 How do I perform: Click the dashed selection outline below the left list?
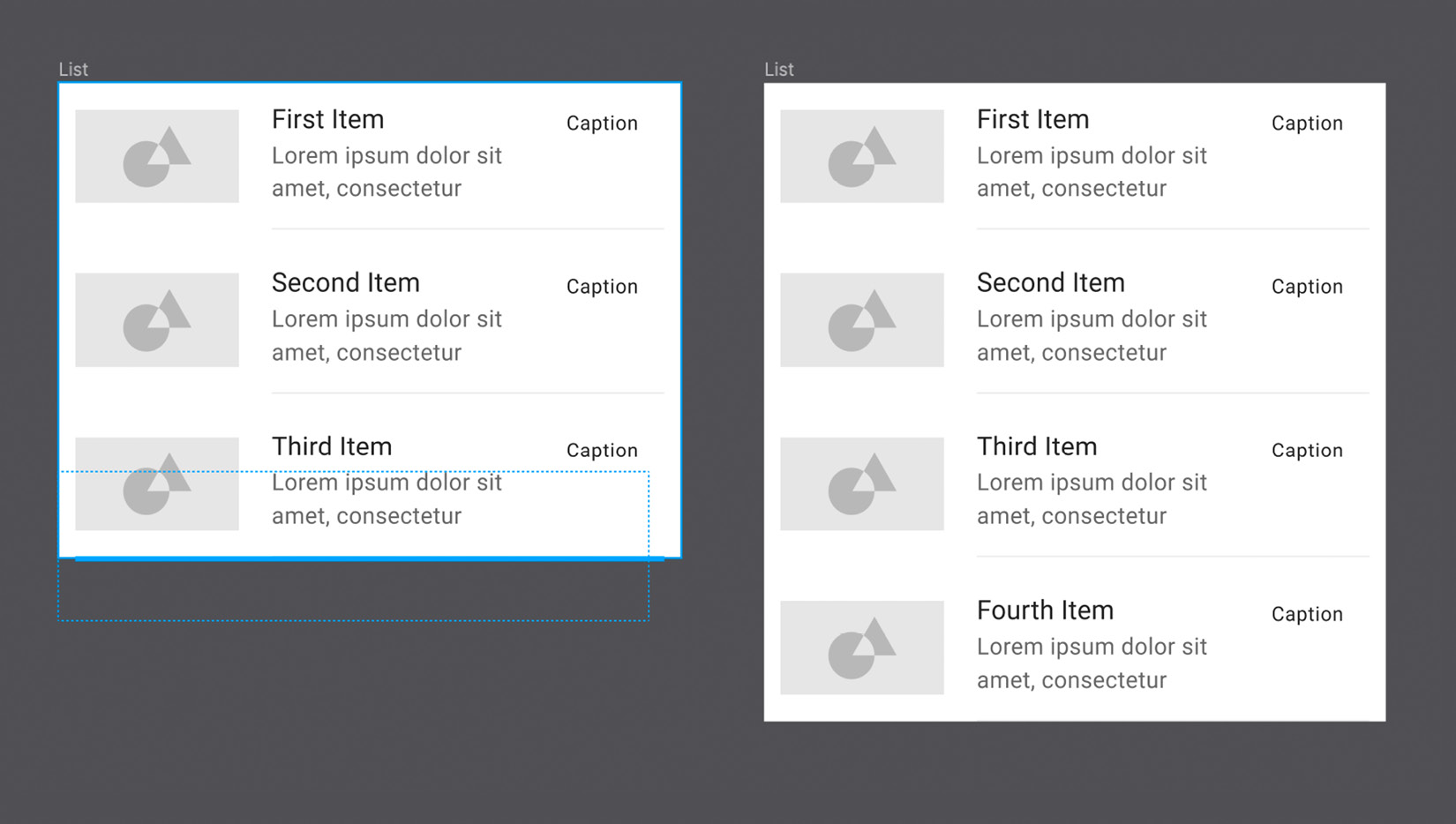click(353, 622)
